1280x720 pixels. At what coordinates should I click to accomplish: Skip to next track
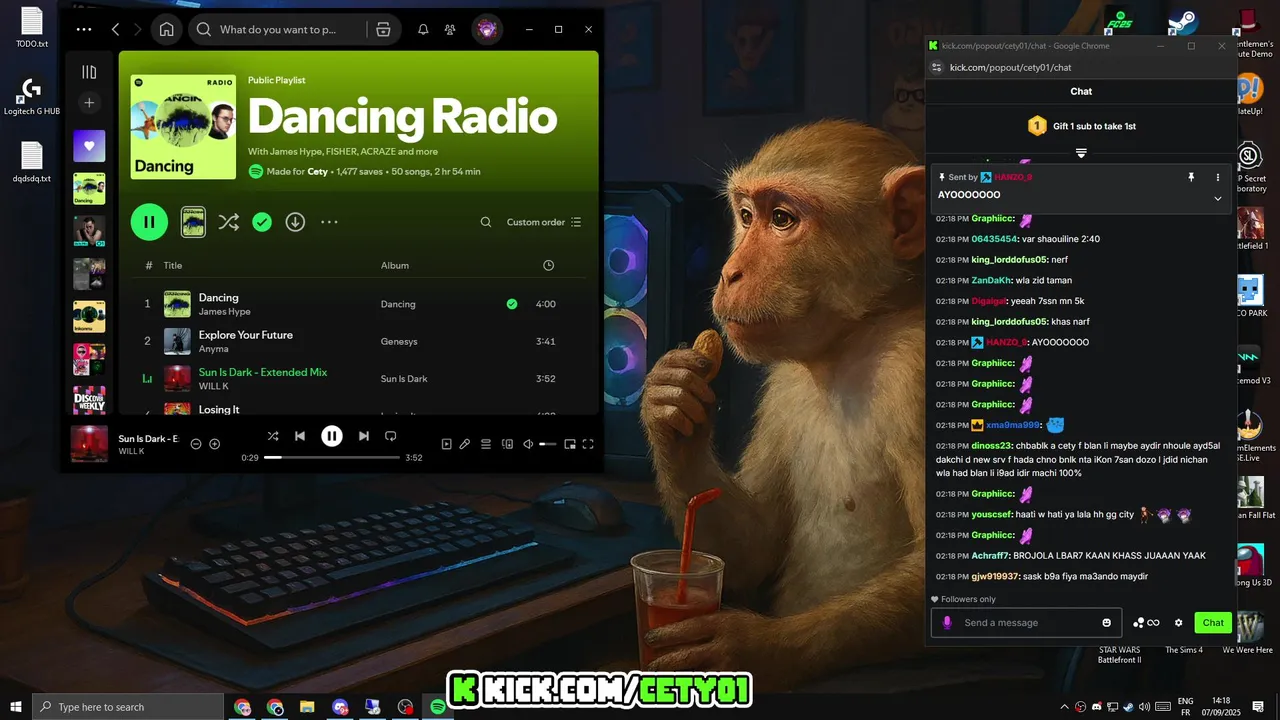[364, 436]
